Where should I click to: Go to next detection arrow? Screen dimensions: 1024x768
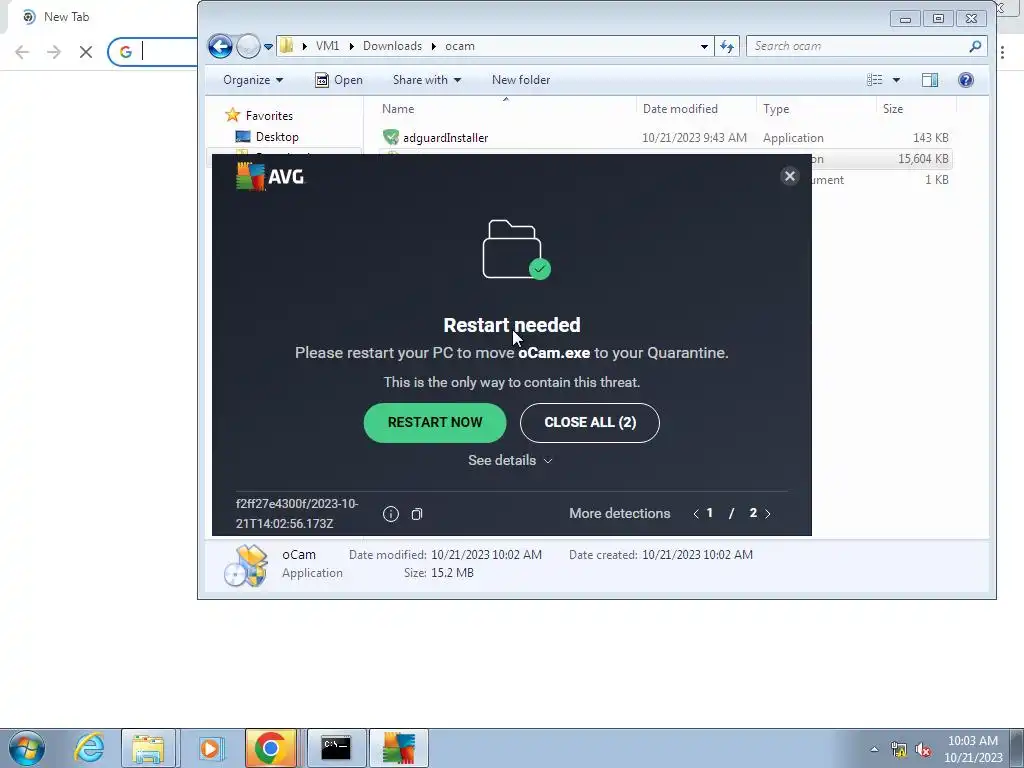click(767, 513)
